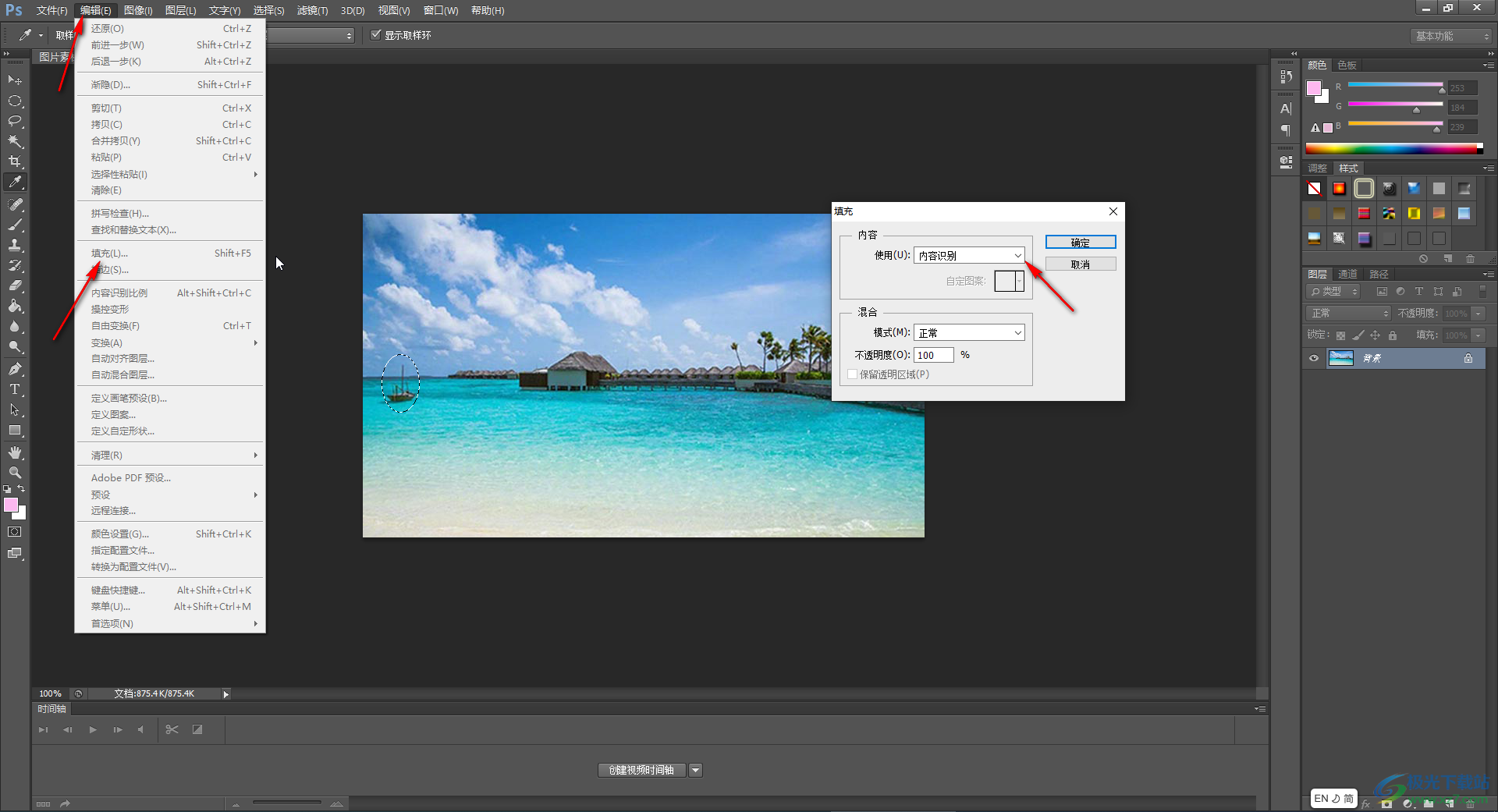1498x812 pixels.
Task: Open the Paragraph panel icon
Action: pos(1286,129)
